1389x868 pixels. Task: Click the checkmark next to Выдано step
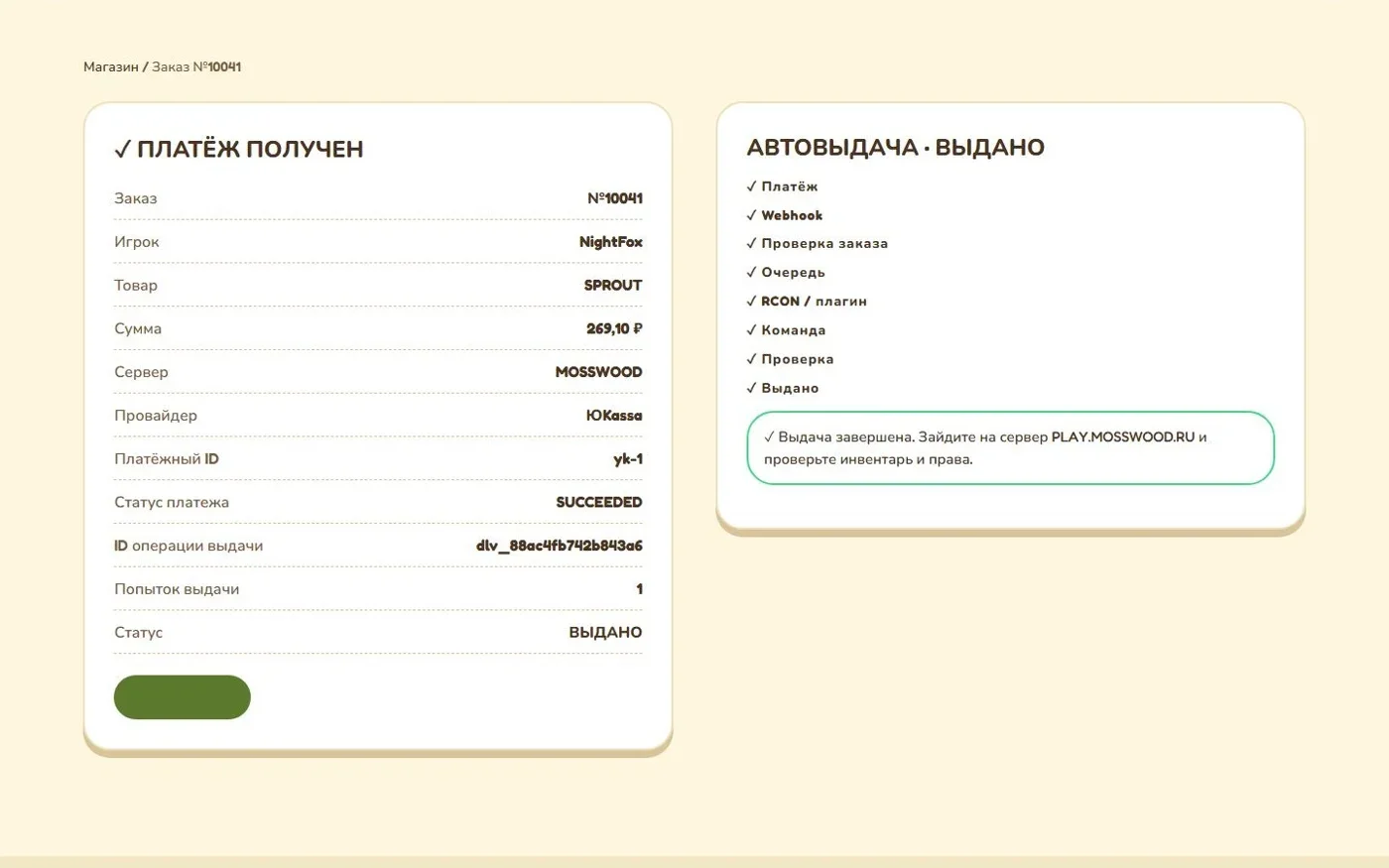pyautogui.click(x=751, y=389)
